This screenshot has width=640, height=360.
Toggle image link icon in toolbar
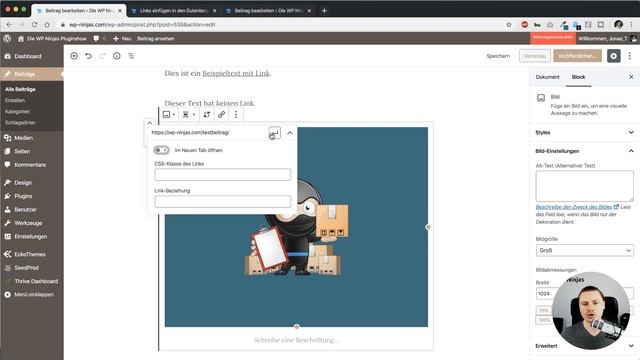(221, 115)
